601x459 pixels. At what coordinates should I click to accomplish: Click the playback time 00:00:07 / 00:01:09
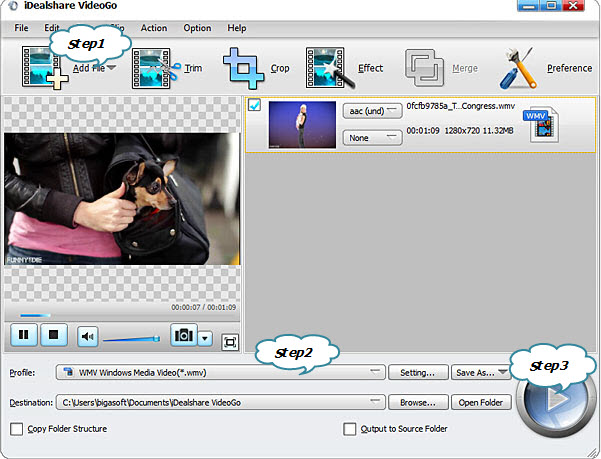coord(204,307)
